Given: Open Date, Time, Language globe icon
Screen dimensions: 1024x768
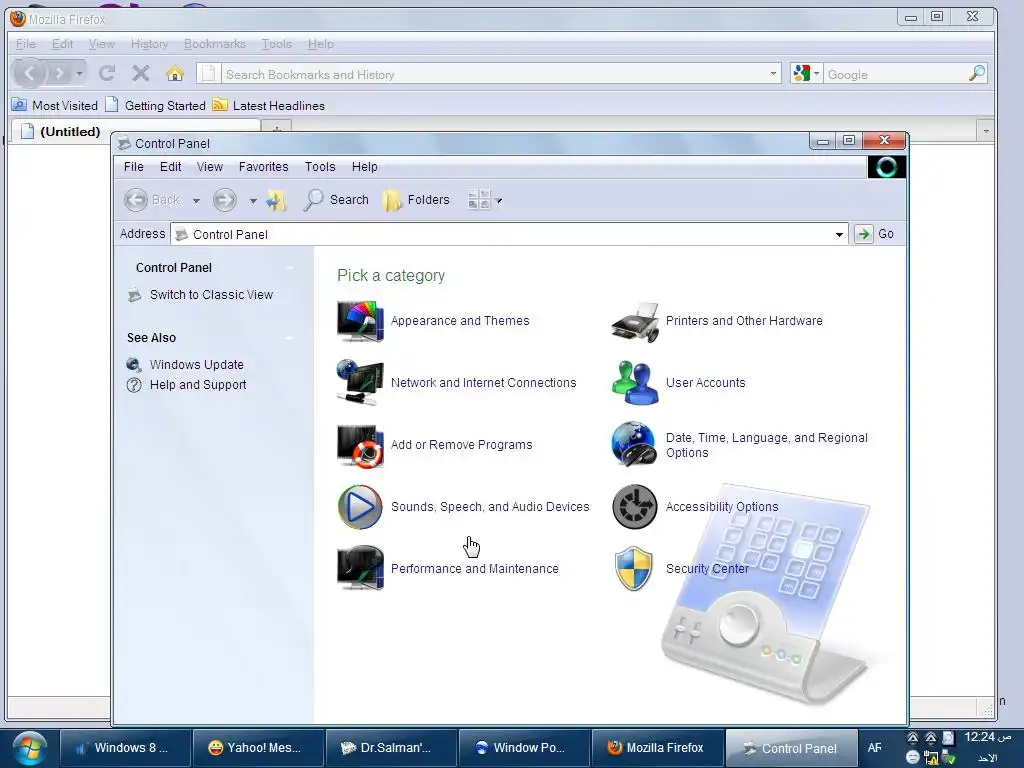Looking at the screenshot, I should [x=635, y=444].
